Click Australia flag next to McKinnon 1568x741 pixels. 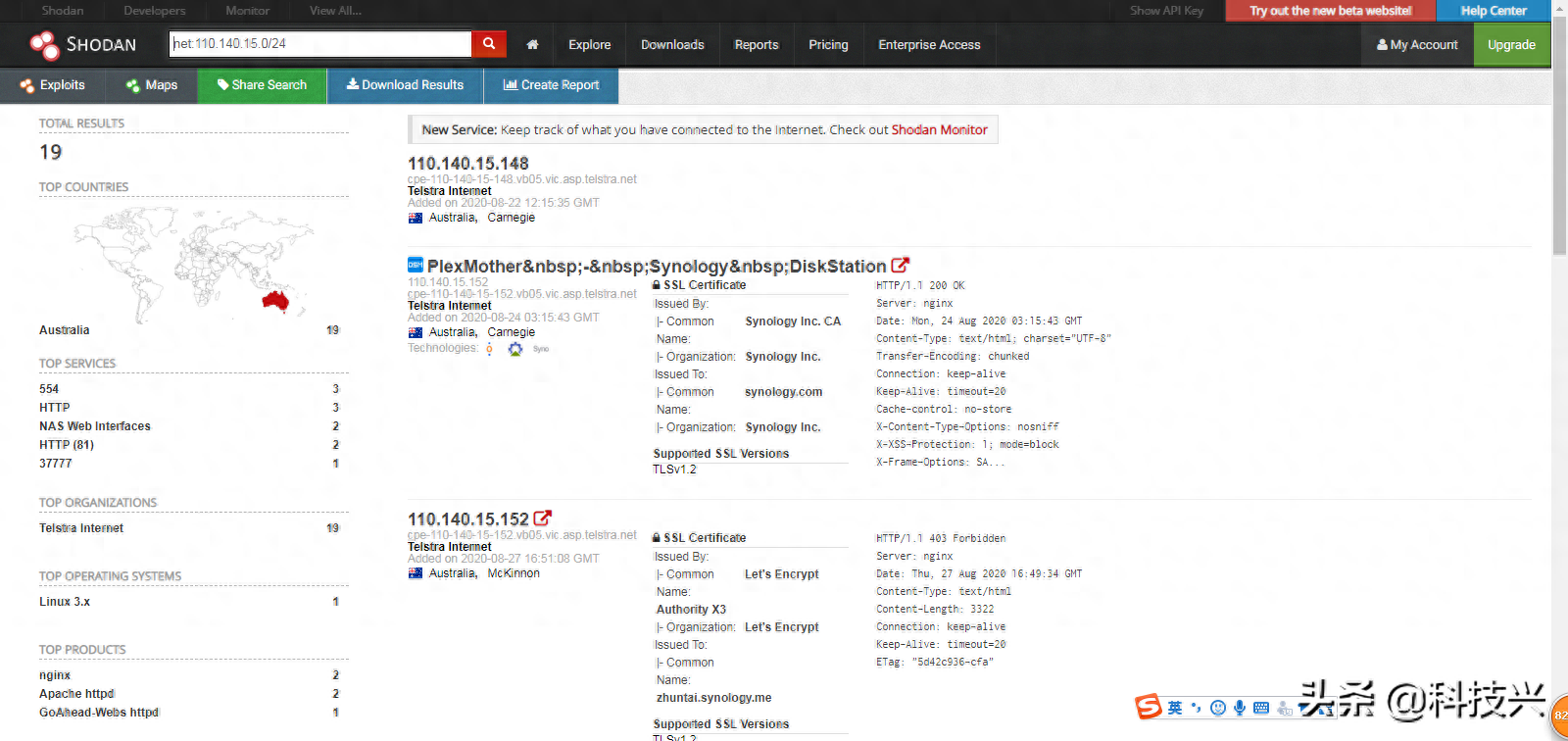point(416,573)
